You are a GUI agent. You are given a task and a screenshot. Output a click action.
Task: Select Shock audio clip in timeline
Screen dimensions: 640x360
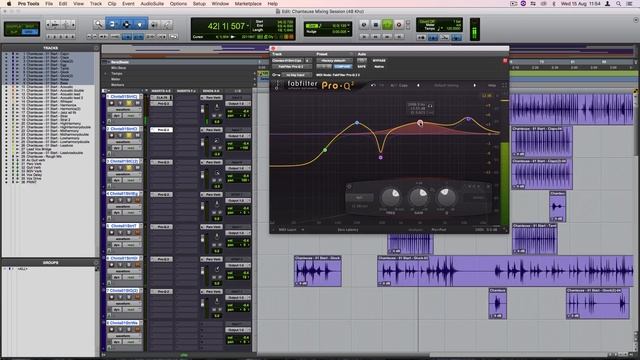318,271
